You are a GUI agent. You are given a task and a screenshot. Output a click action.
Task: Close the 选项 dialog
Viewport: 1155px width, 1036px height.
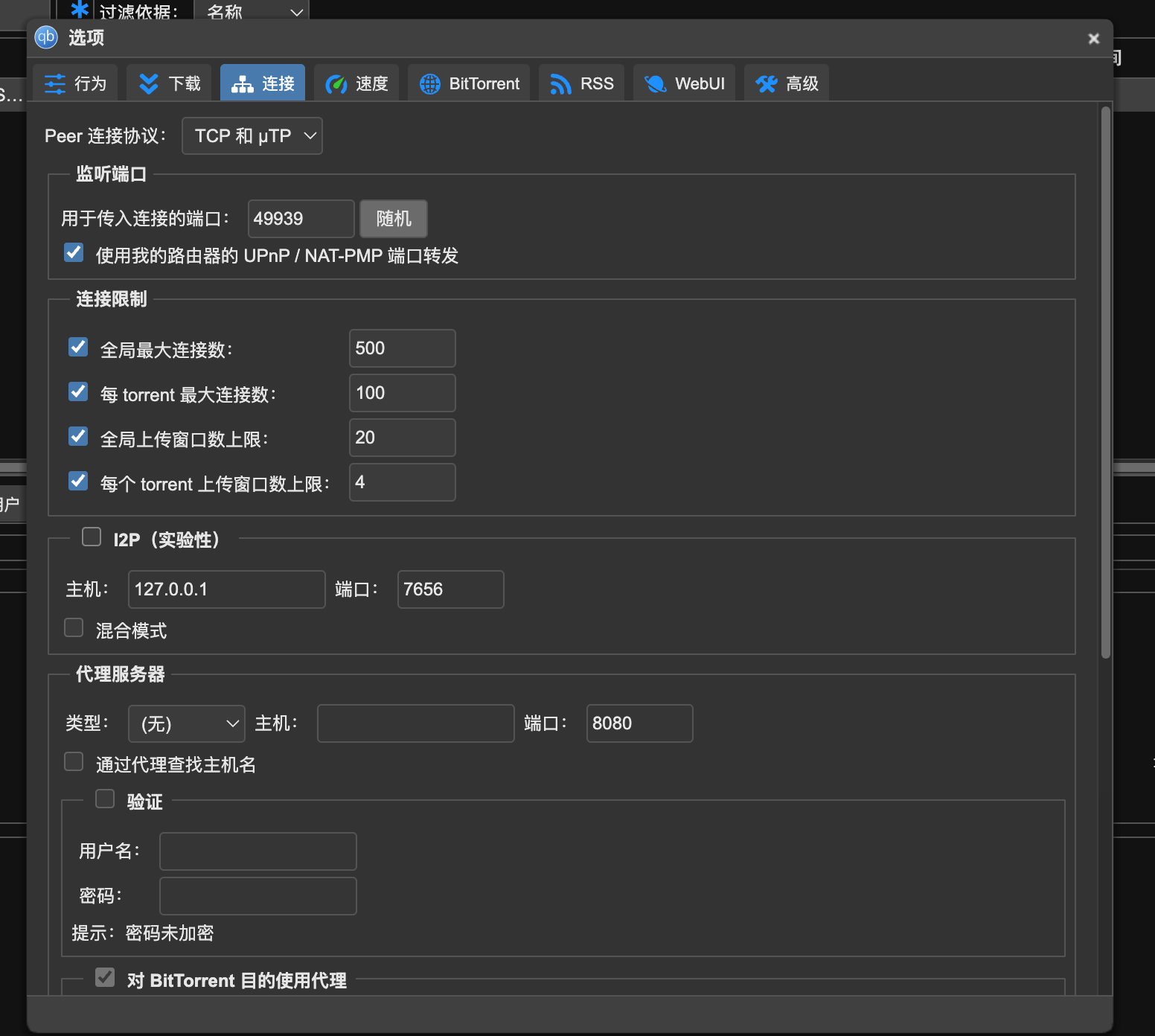[1093, 39]
